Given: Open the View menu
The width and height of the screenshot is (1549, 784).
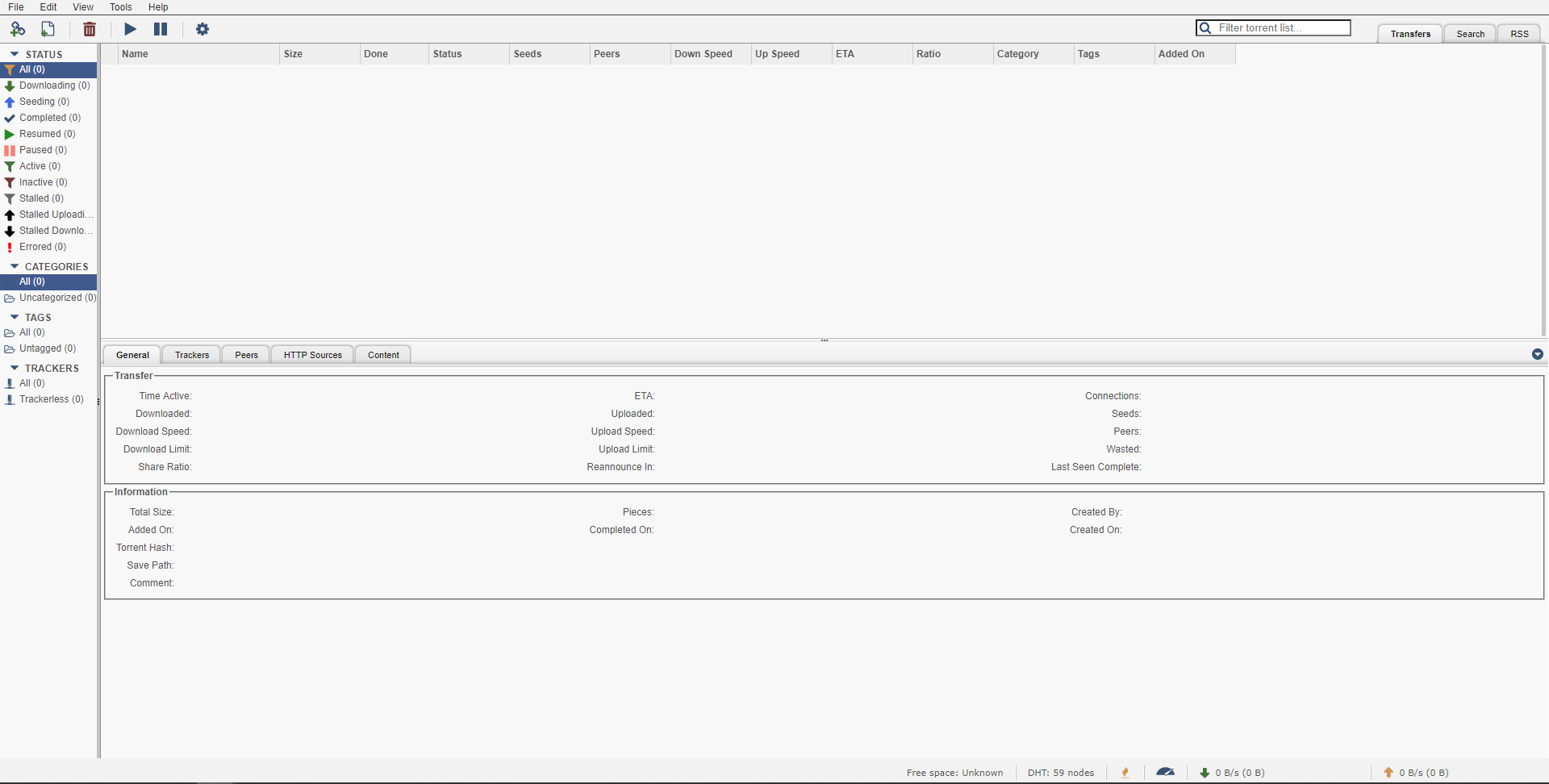Looking at the screenshot, I should pyautogui.click(x=83, y=7).
